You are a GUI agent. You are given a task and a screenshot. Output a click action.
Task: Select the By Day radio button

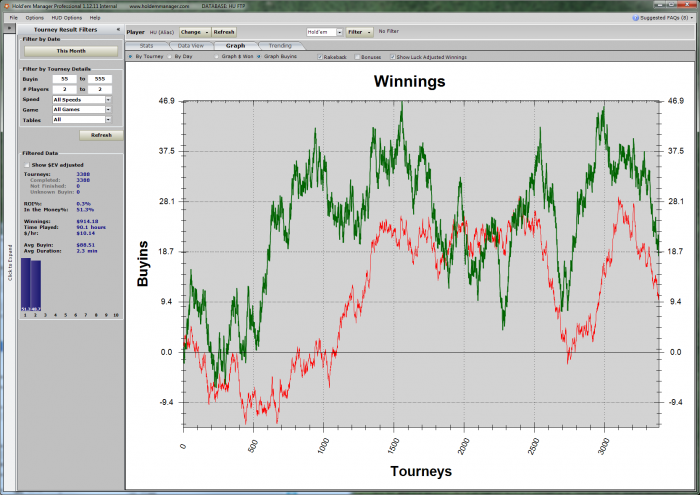point(170,57)
